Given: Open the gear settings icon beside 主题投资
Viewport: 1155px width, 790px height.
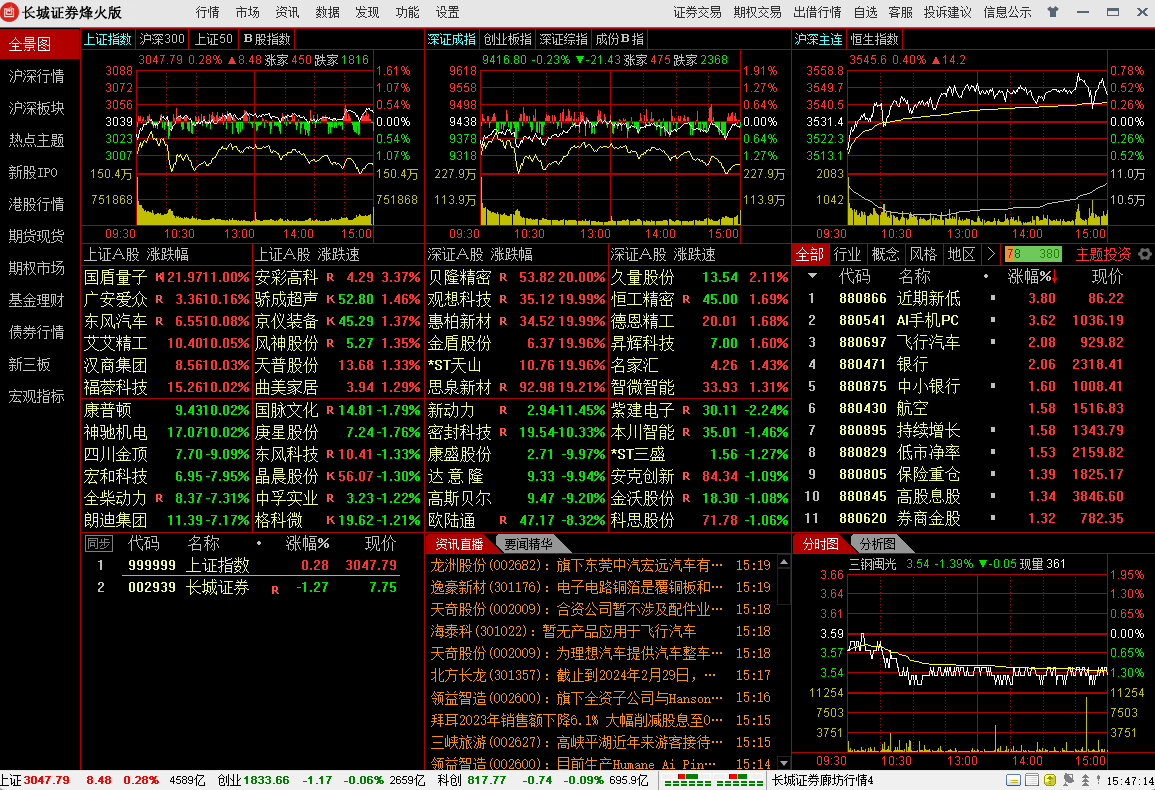Looking at the screenshot, I should (x=1145, y=254).
